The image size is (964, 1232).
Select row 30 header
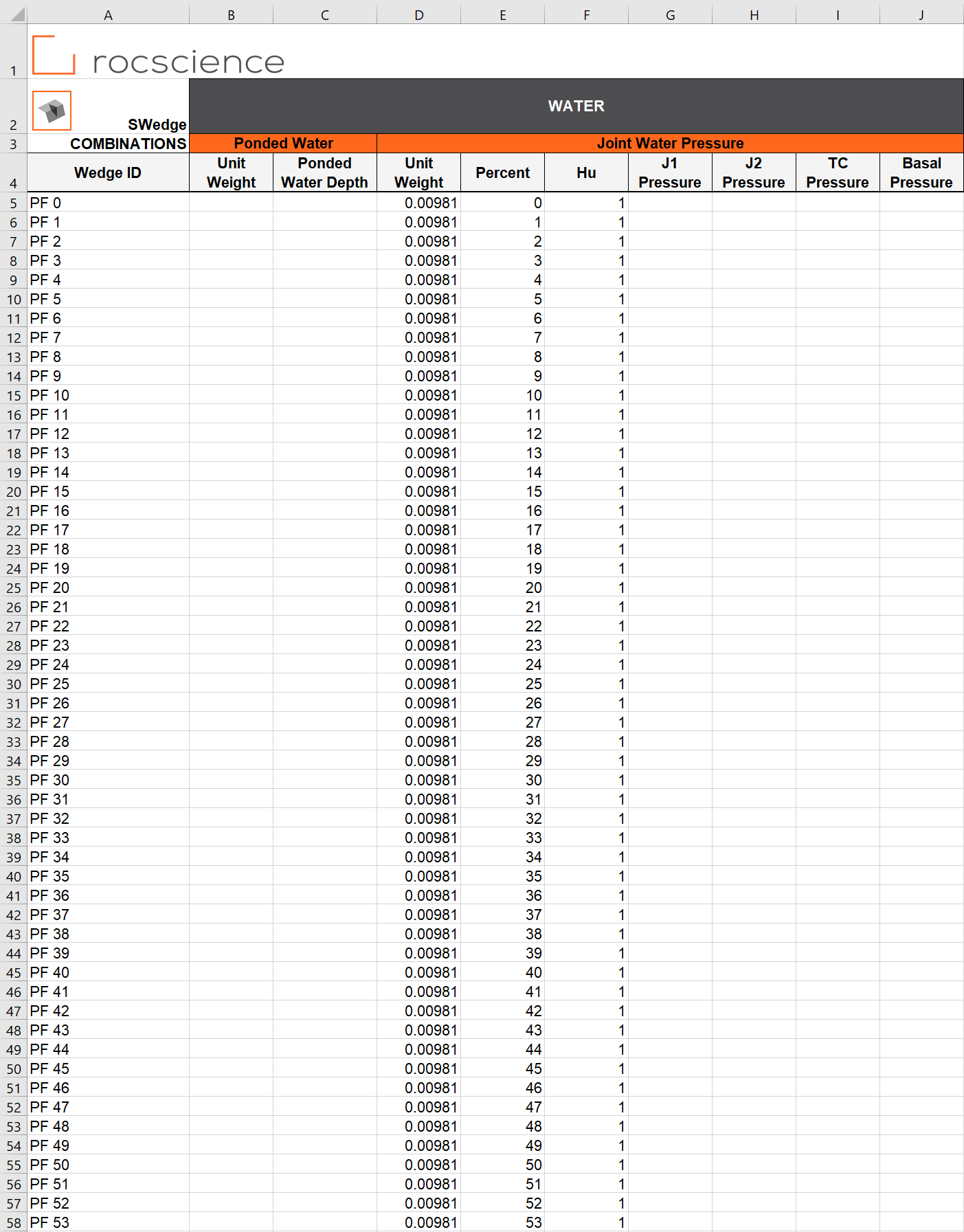pyautogui.click(x=14, y=684)
